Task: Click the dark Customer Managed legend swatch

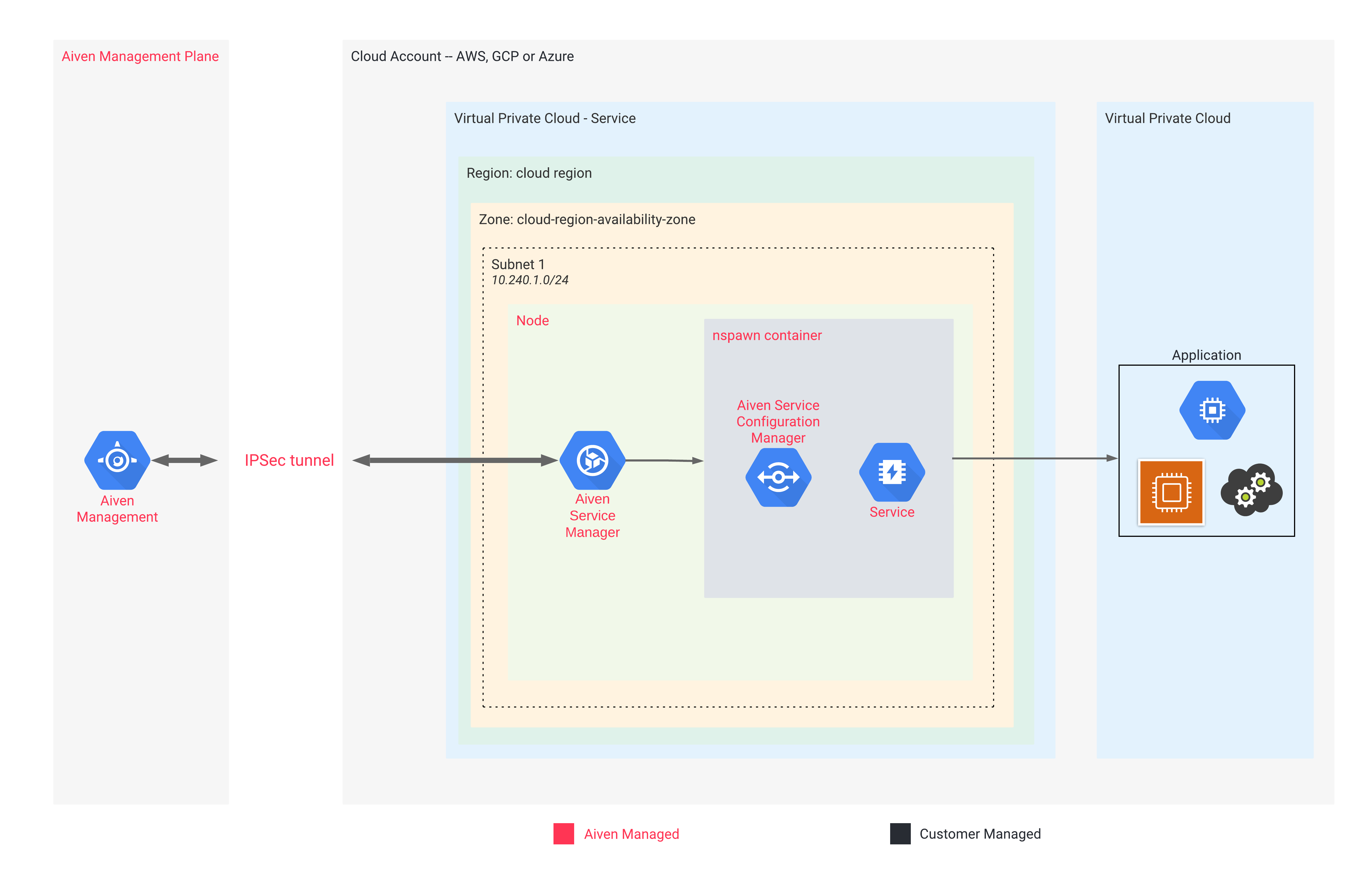Action: pyautogui.click(x=900, y=834)
